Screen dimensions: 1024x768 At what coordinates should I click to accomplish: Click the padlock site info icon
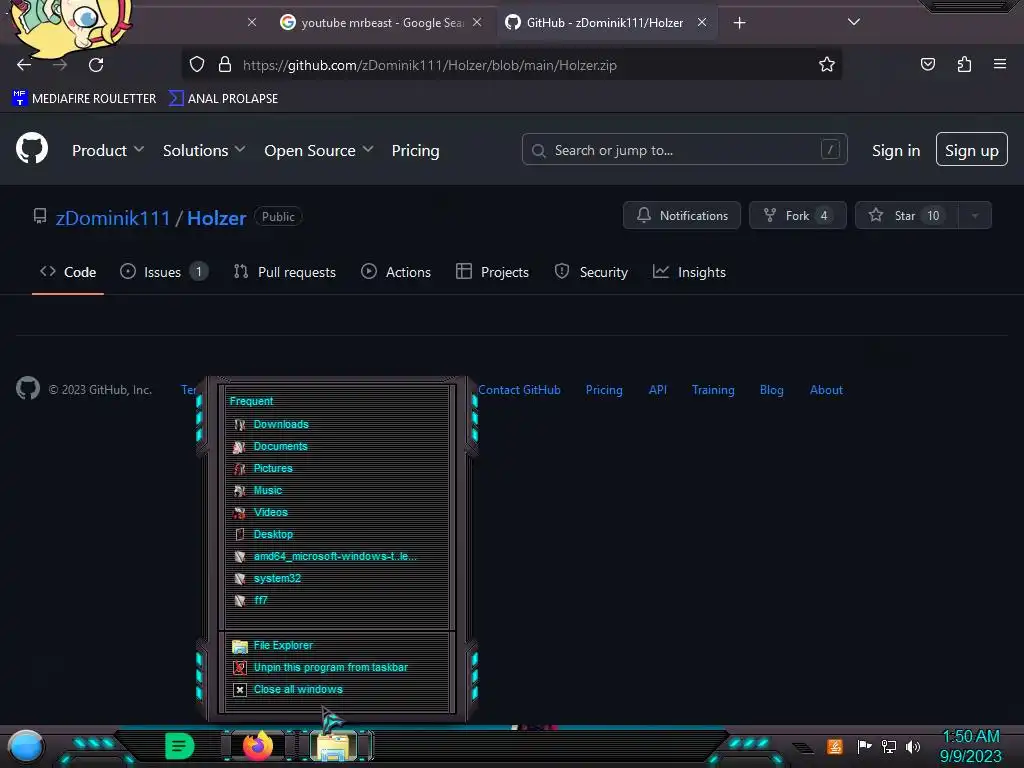pyautogui.click(x=225, y=64)
